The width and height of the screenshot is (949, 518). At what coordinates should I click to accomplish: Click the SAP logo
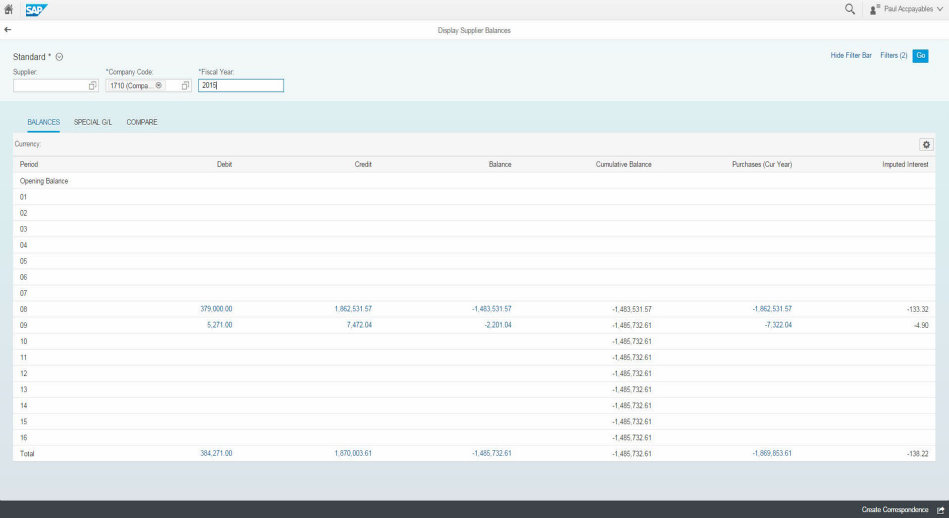pos(36,9)
